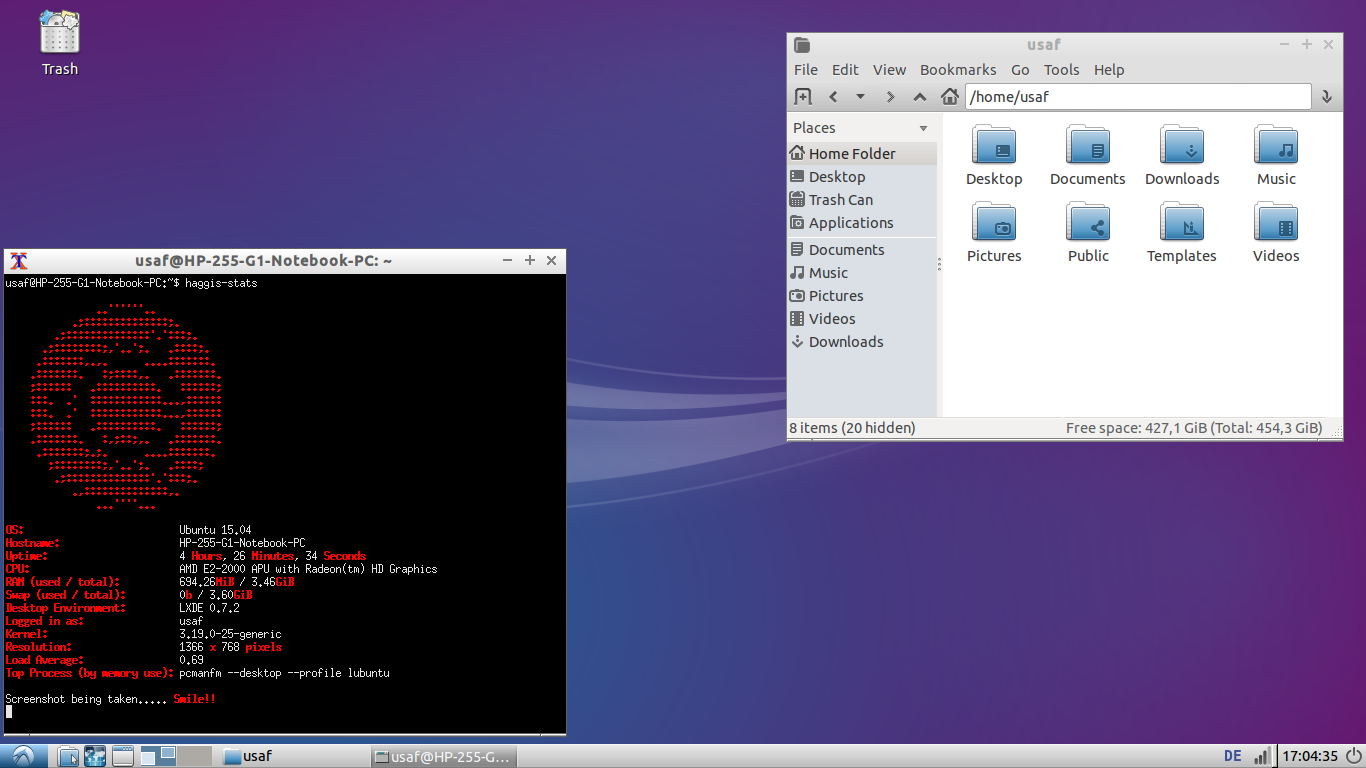Launch the web browser from the taskbar

94,756
